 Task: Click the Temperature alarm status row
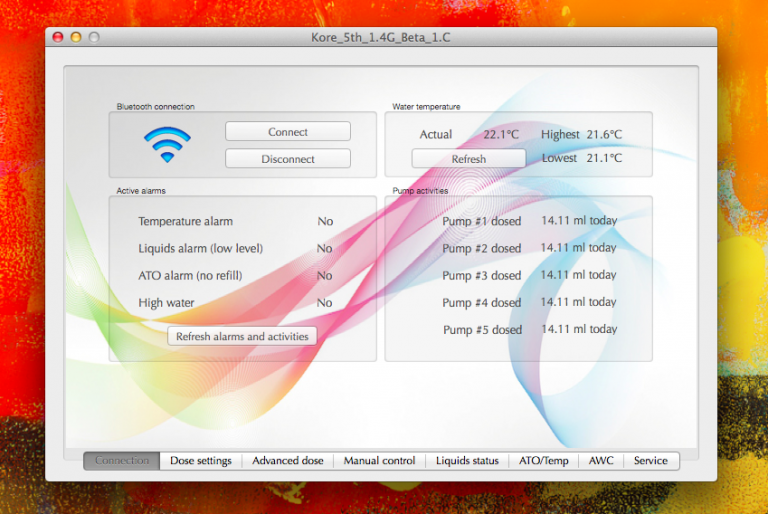pos(185,221)
